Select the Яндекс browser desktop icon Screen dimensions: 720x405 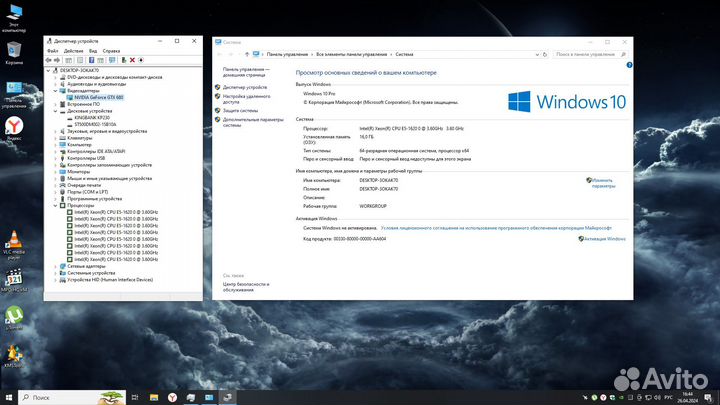click(x=14, y=128)
